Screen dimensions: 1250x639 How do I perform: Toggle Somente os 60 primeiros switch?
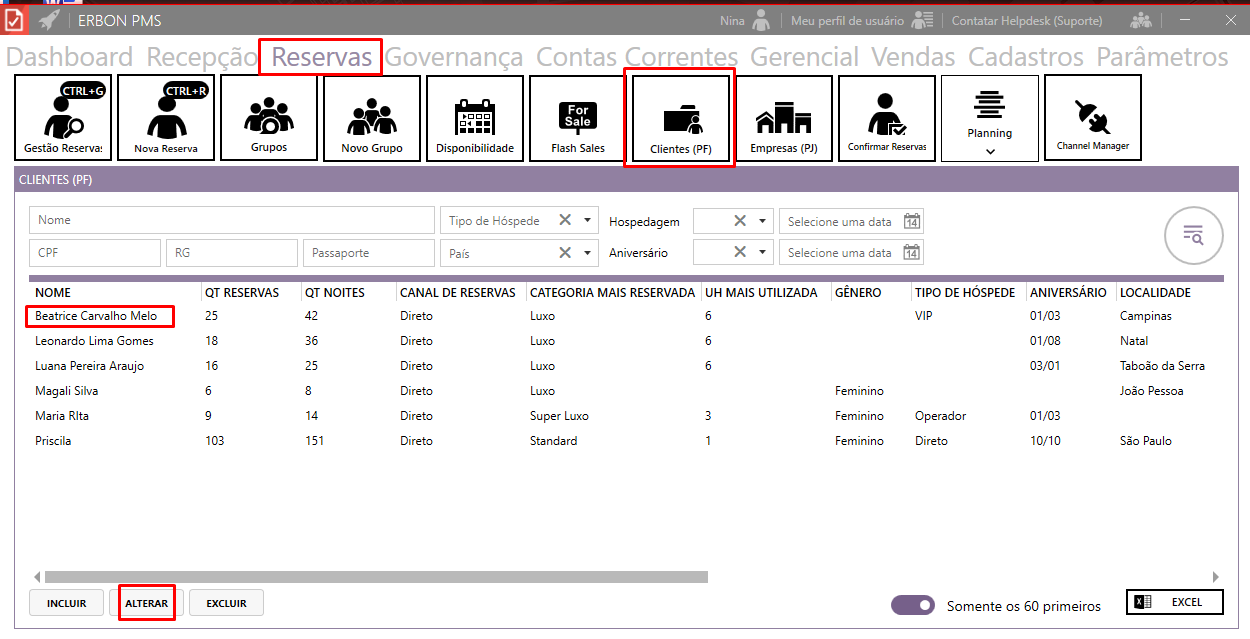click(912, 605)
